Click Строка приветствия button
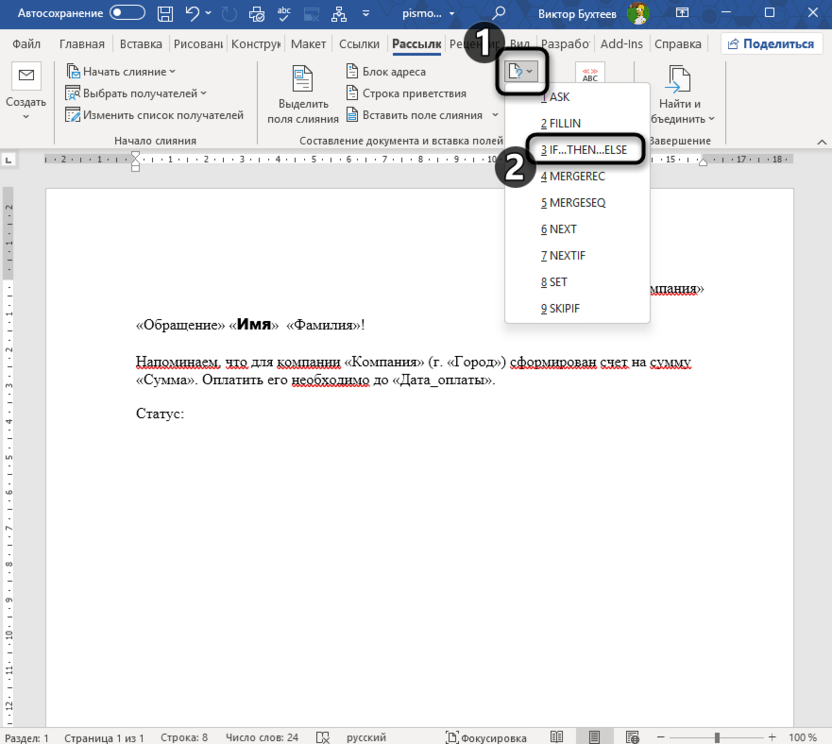This screenshot has width=832, height=744. pyautogui.click(x=406, y=93)
